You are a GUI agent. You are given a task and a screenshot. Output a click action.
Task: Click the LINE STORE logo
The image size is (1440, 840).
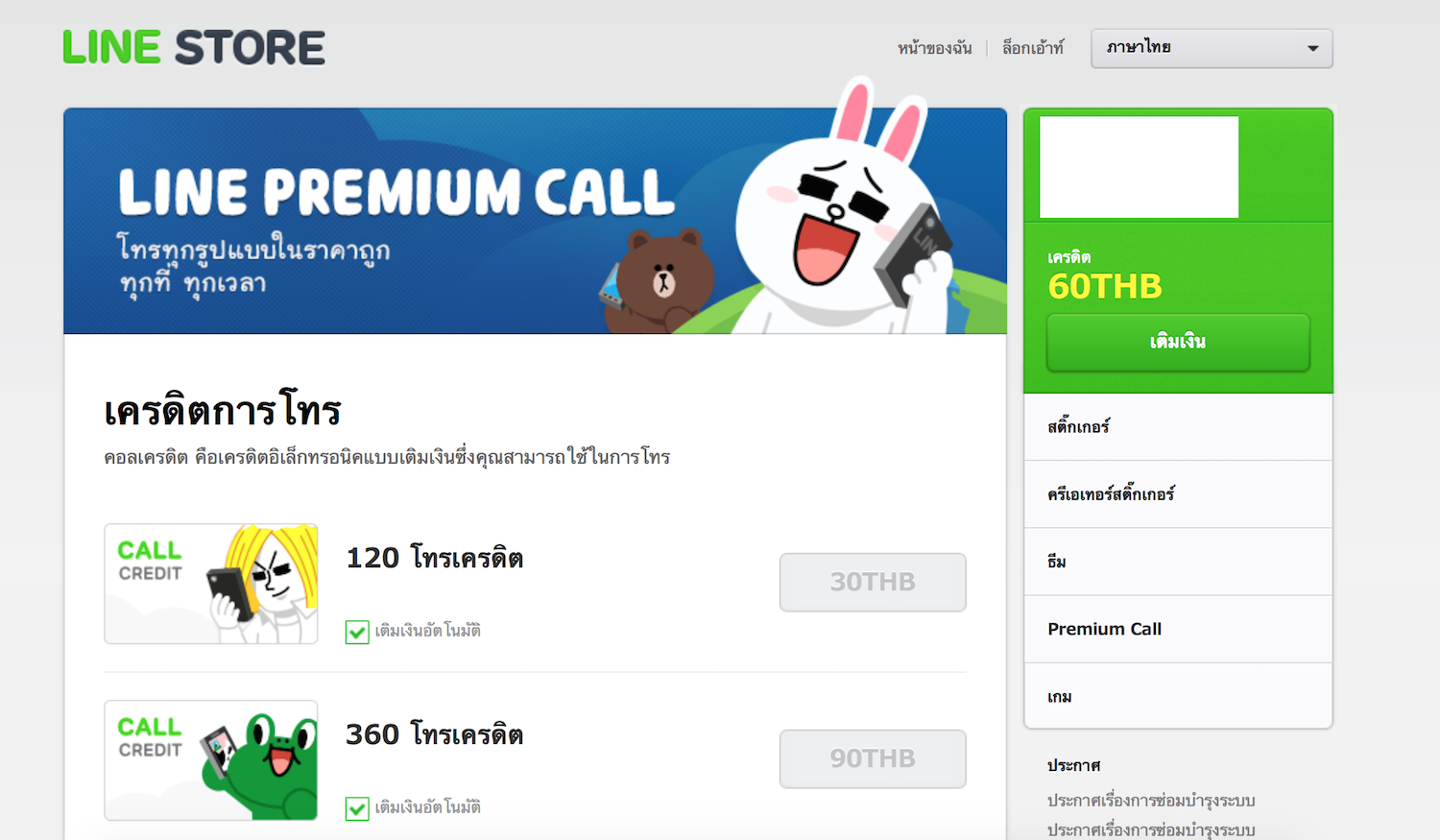(x=194, y=47)
